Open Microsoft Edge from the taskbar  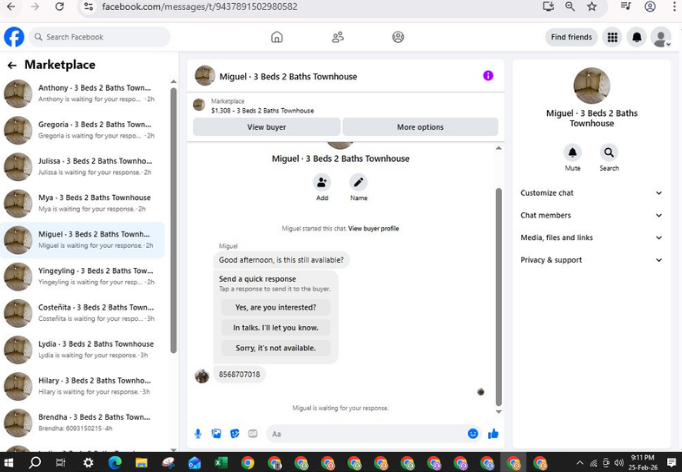(115, 462)
